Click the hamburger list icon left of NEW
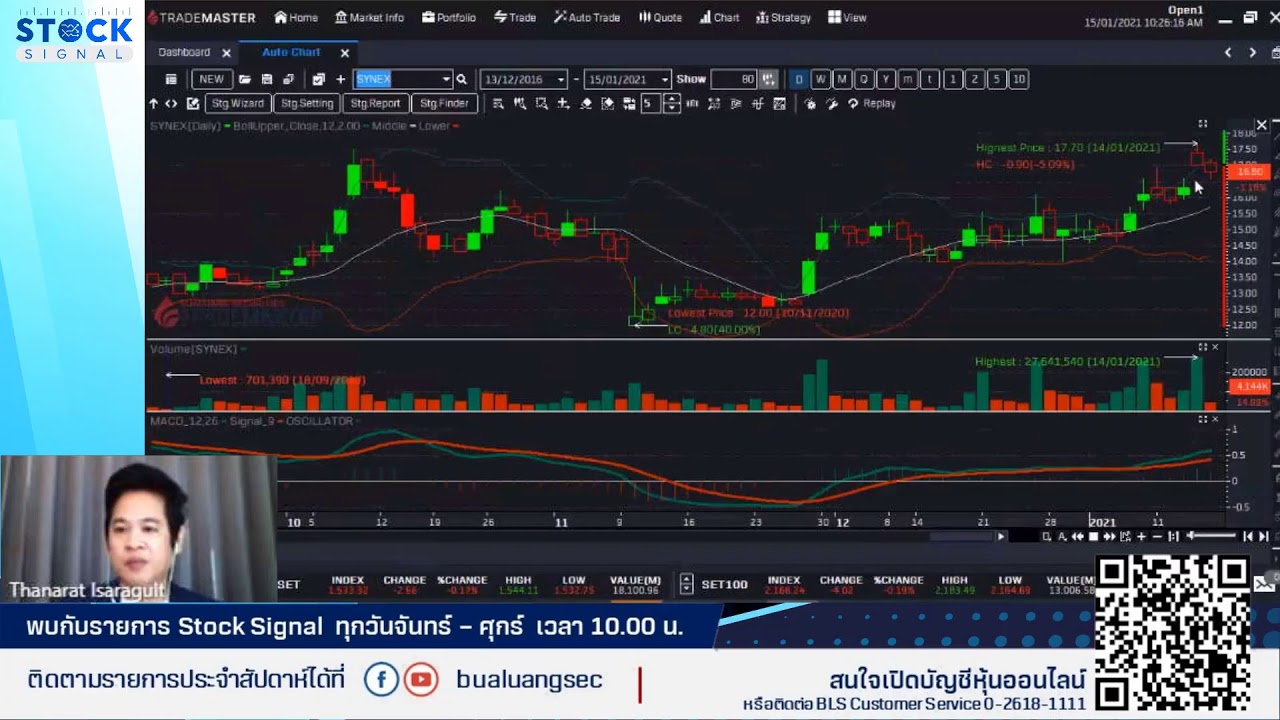Viewport: 1280px width, 720px height. [171, 79]
